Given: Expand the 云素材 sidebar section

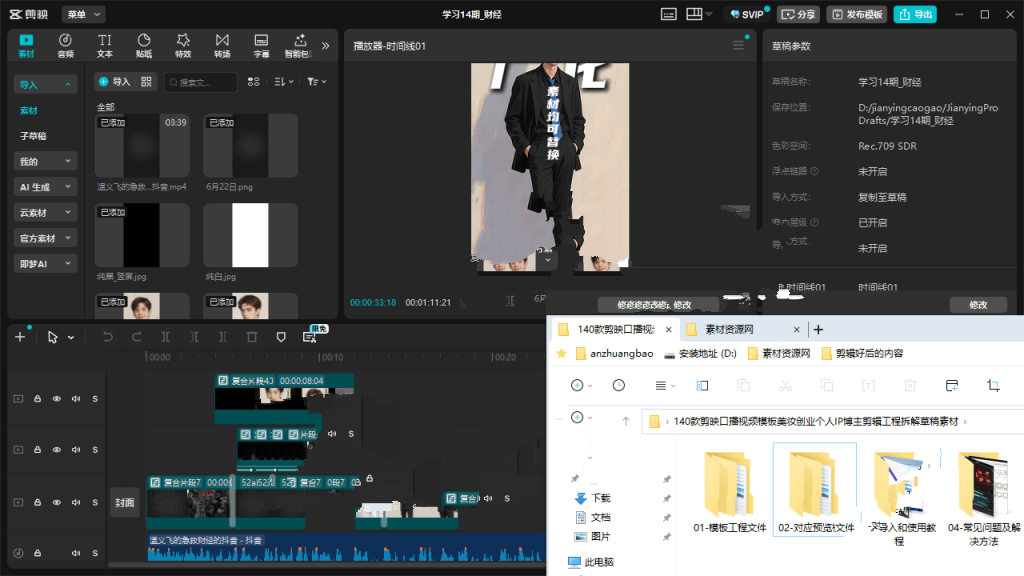Looking at the screenshot, I should point(45,212).
